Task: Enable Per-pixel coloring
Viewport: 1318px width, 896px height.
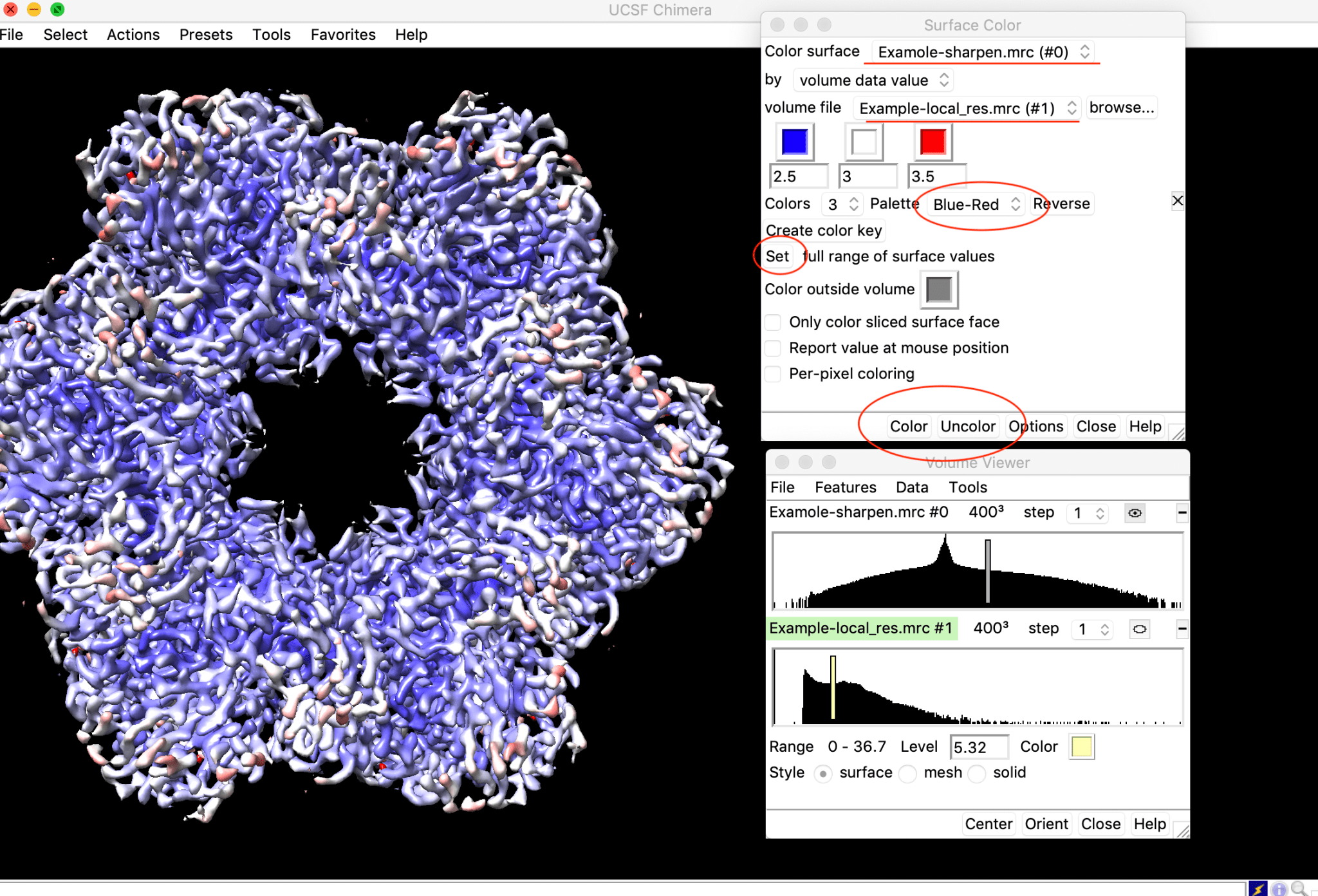Action: [772, 373]
